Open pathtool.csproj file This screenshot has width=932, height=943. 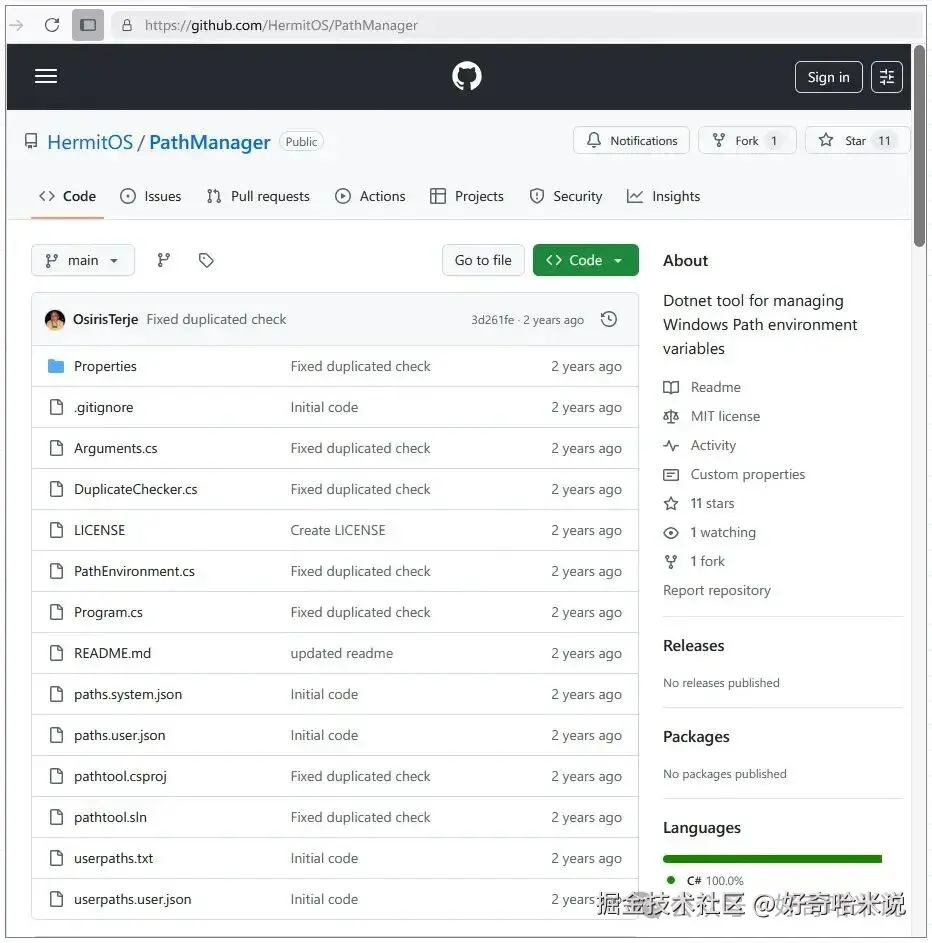[x=120, y=776]
